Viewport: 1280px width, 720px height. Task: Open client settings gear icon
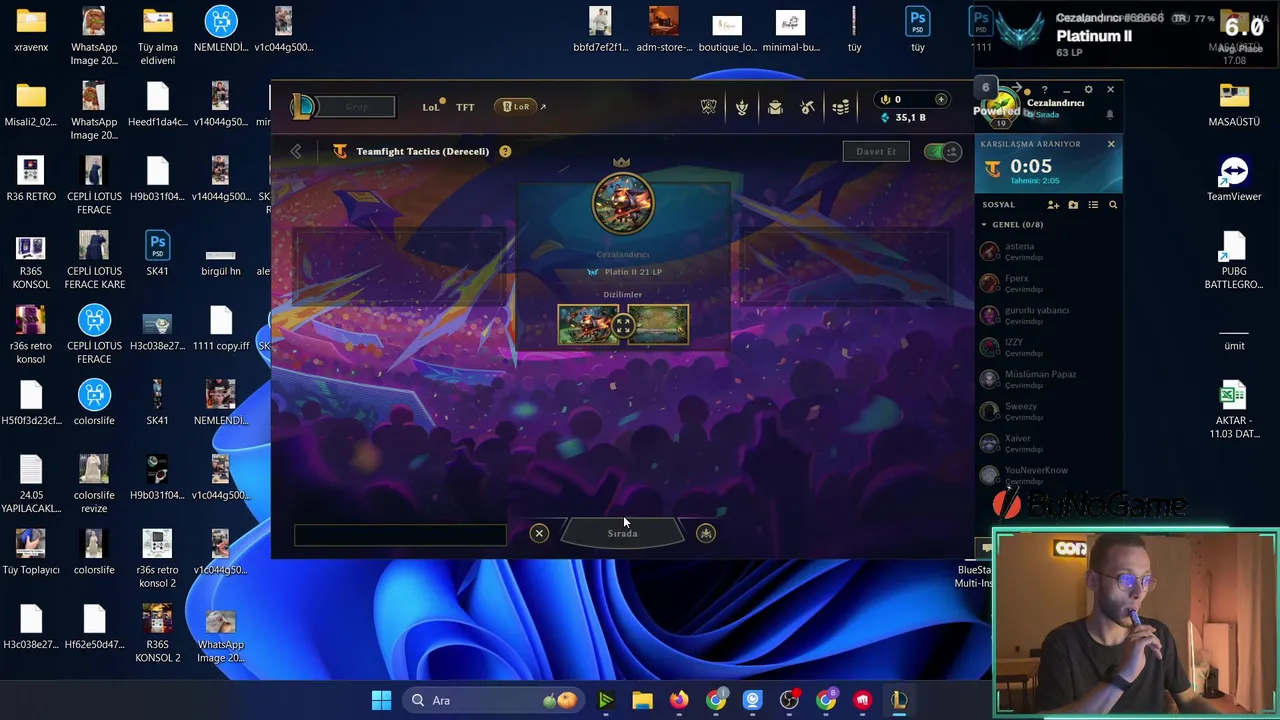1088,90
